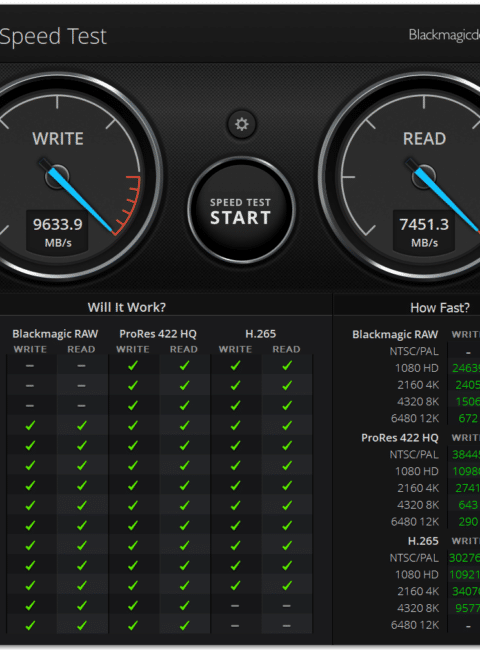The width and height of the screenshot is (480, 650).
Task: Click READ sub-header under ProRes 422 HQ column
Action: tap(184, 349)
